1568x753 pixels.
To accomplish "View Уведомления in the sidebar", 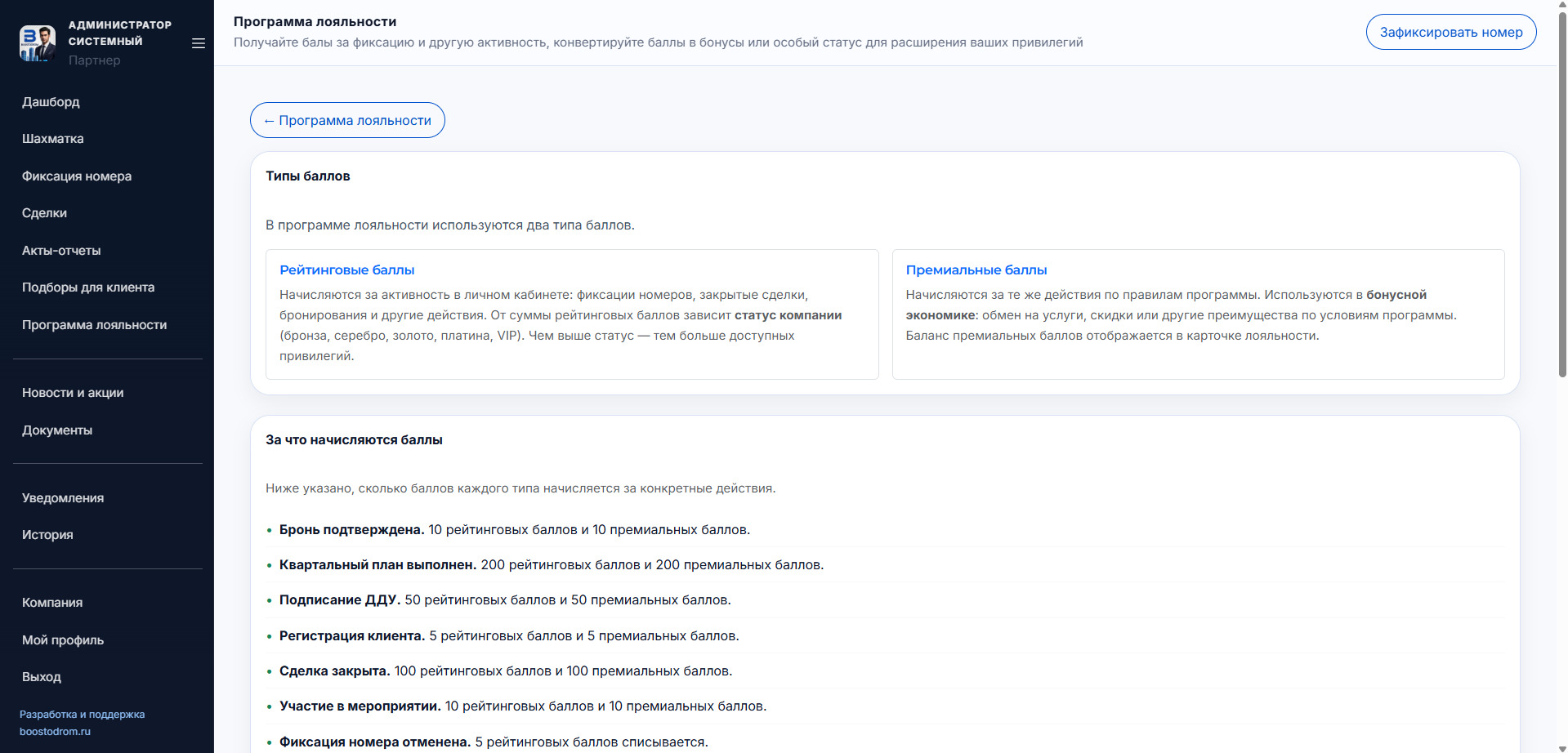I will click(x=63, y=498).
